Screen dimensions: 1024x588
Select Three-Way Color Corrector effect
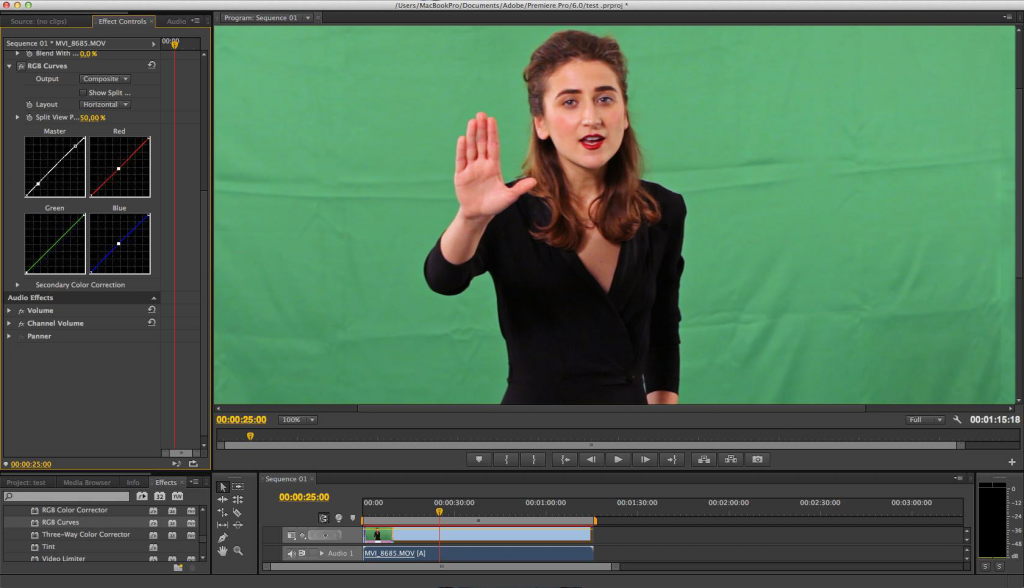[x=85, y=535]
